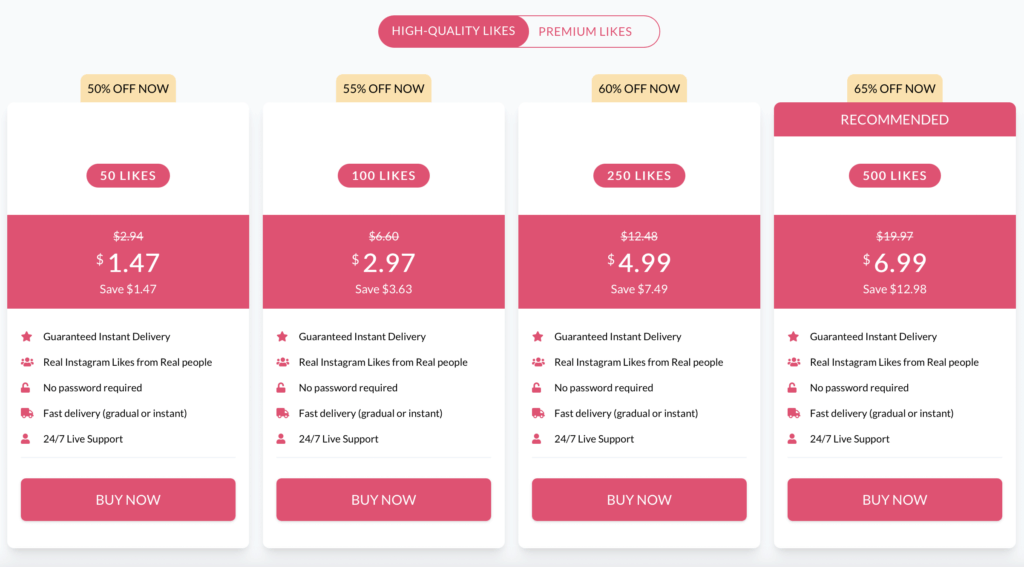
Task: Buy the 250 Likes package now
Action: coord(639,500)
